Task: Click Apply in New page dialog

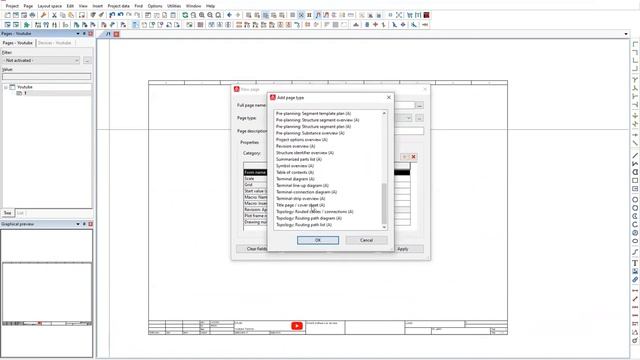Action: pyautogui.click(x=402, y=249)
